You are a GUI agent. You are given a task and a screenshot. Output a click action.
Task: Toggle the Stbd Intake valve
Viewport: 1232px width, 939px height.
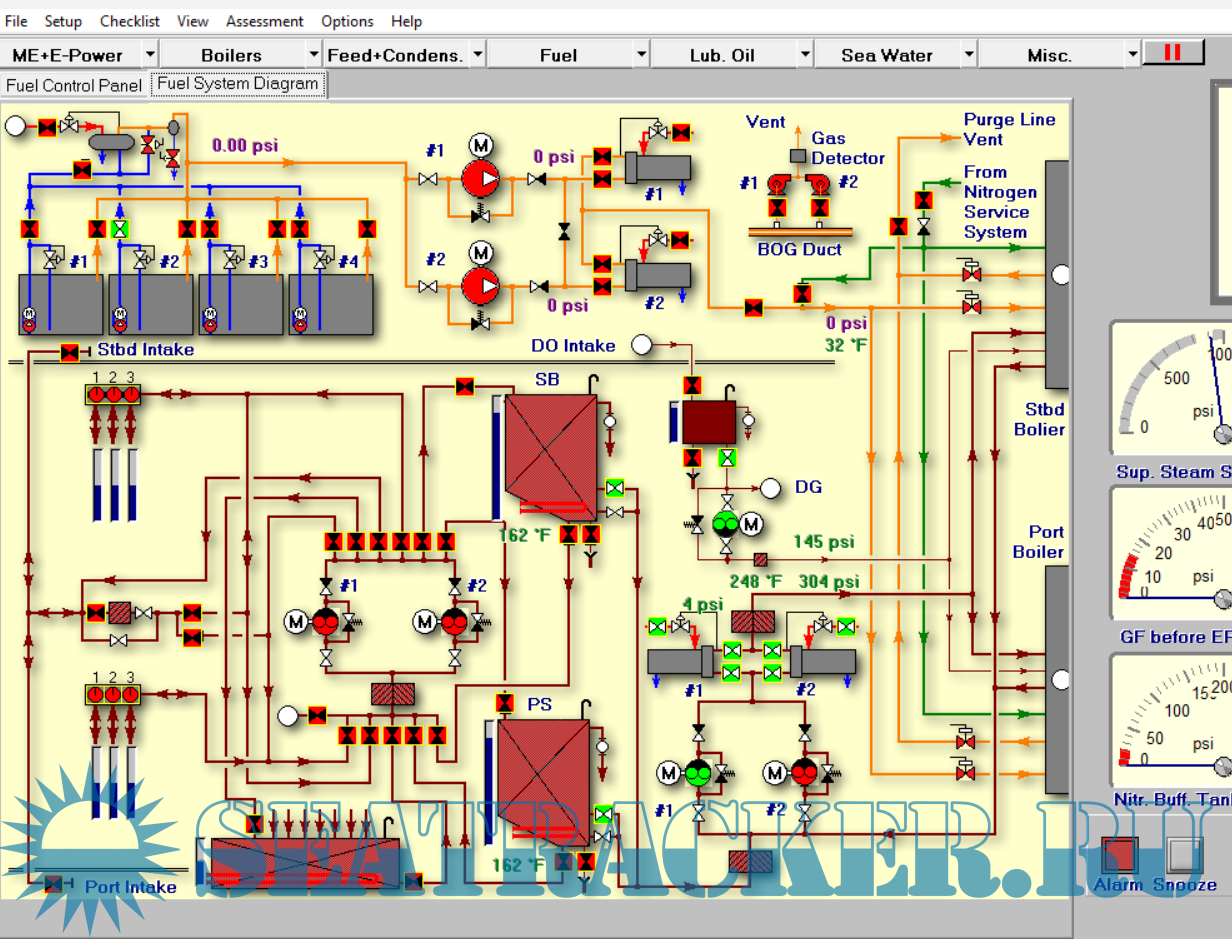coord(69,352)
